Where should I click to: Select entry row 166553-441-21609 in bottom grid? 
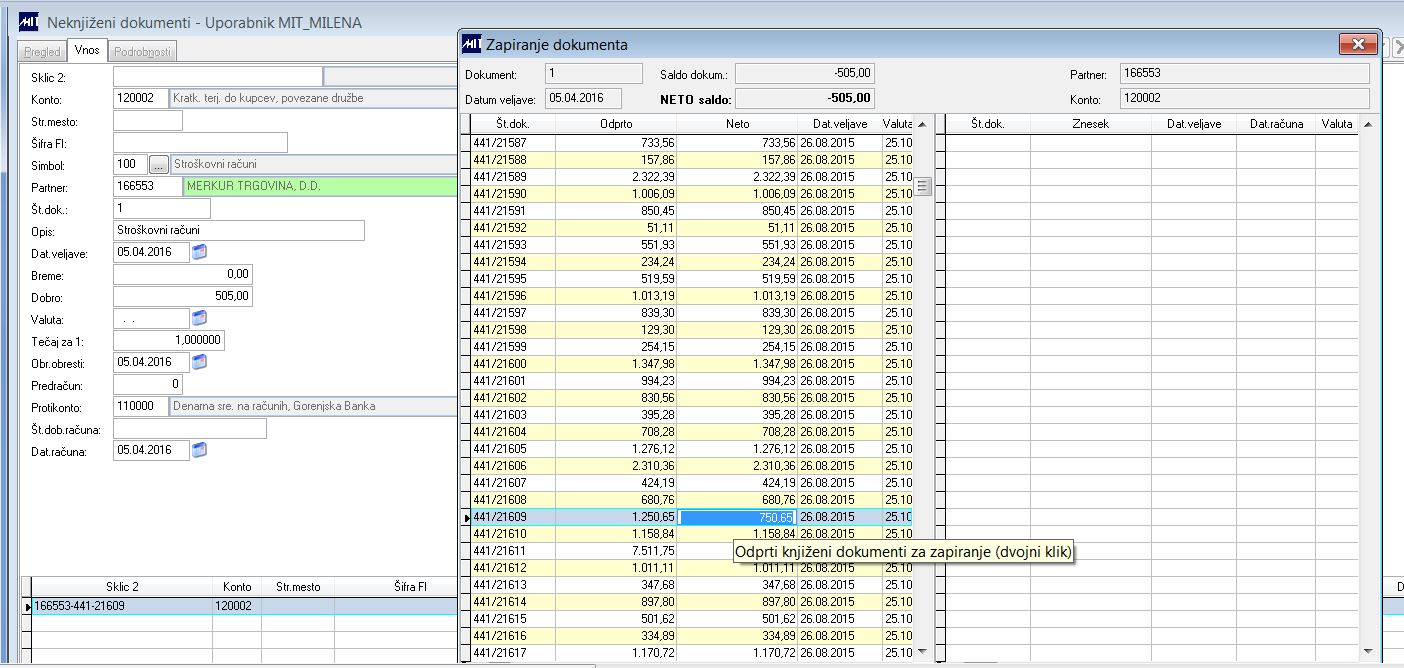pyautogui.click(x=120, y=606)
